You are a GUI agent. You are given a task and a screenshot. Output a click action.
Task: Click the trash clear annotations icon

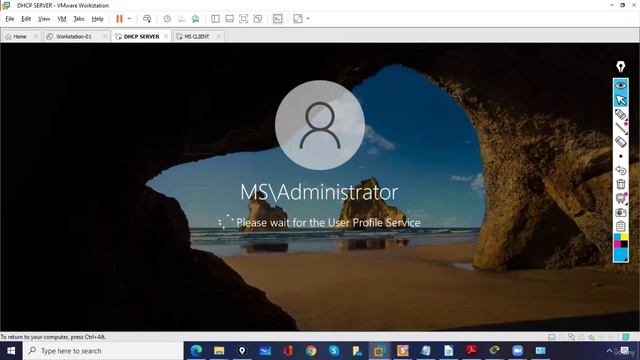pos(620,184)
